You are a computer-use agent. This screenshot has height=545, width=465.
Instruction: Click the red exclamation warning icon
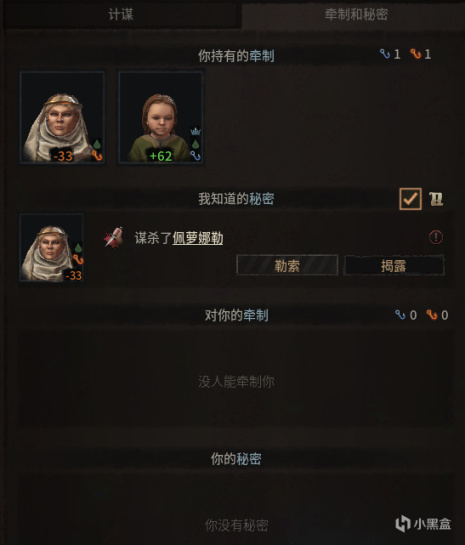click(436, 237)
